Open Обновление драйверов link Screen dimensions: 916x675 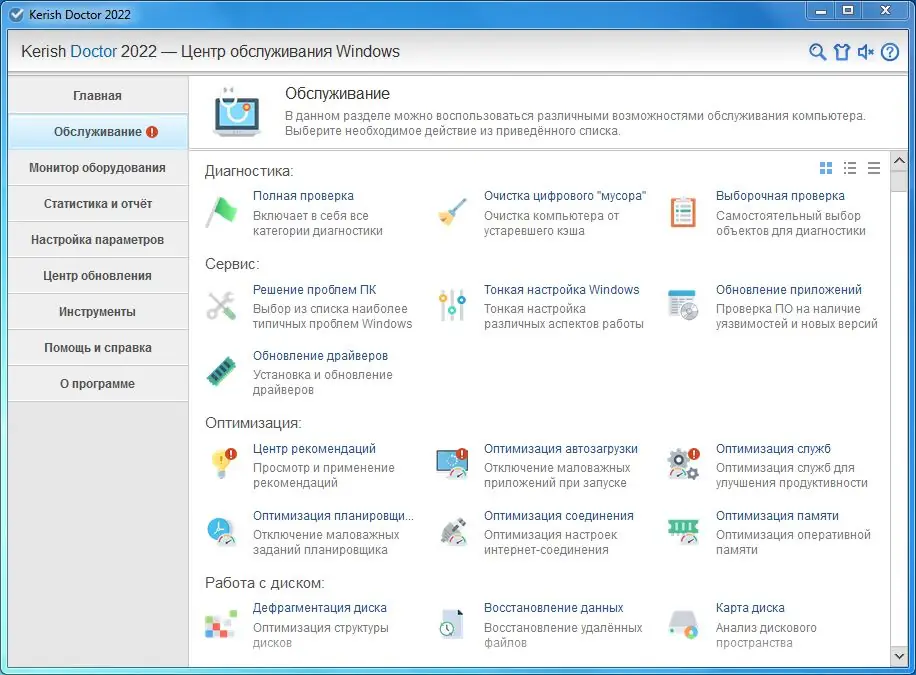[x=320, y=355]
